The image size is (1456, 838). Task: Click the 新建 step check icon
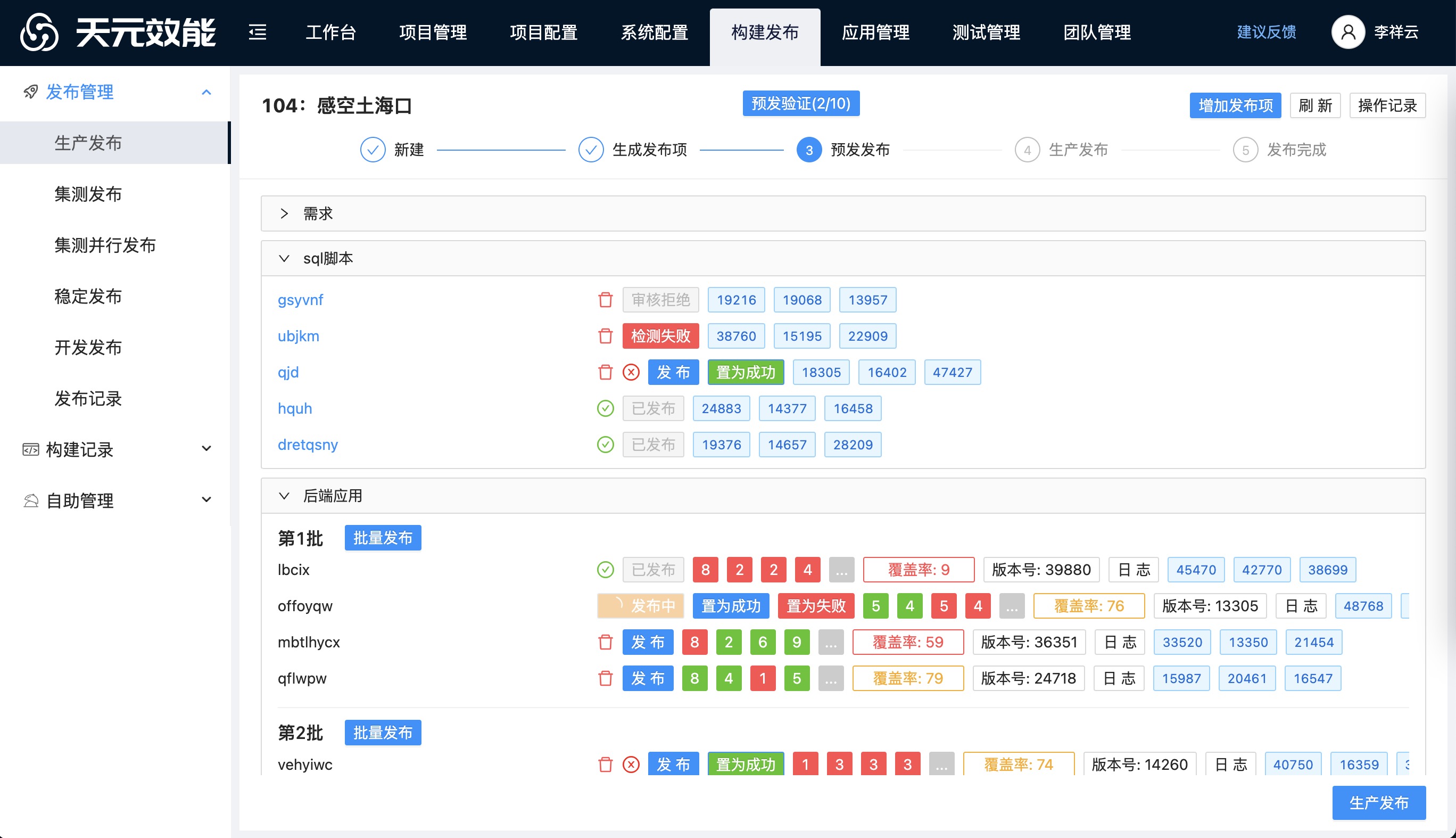point(373,150)
